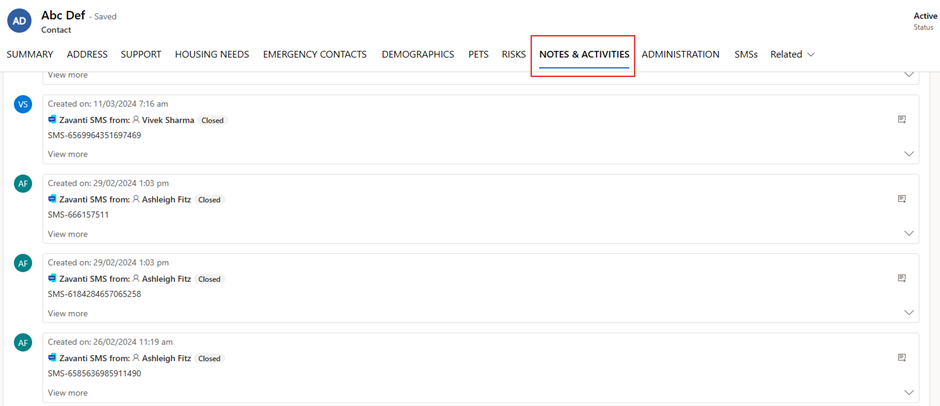Click View more on SMS-6184284657065258 card
This screenshot has height=406, width=940.
[x=68, y=313]
